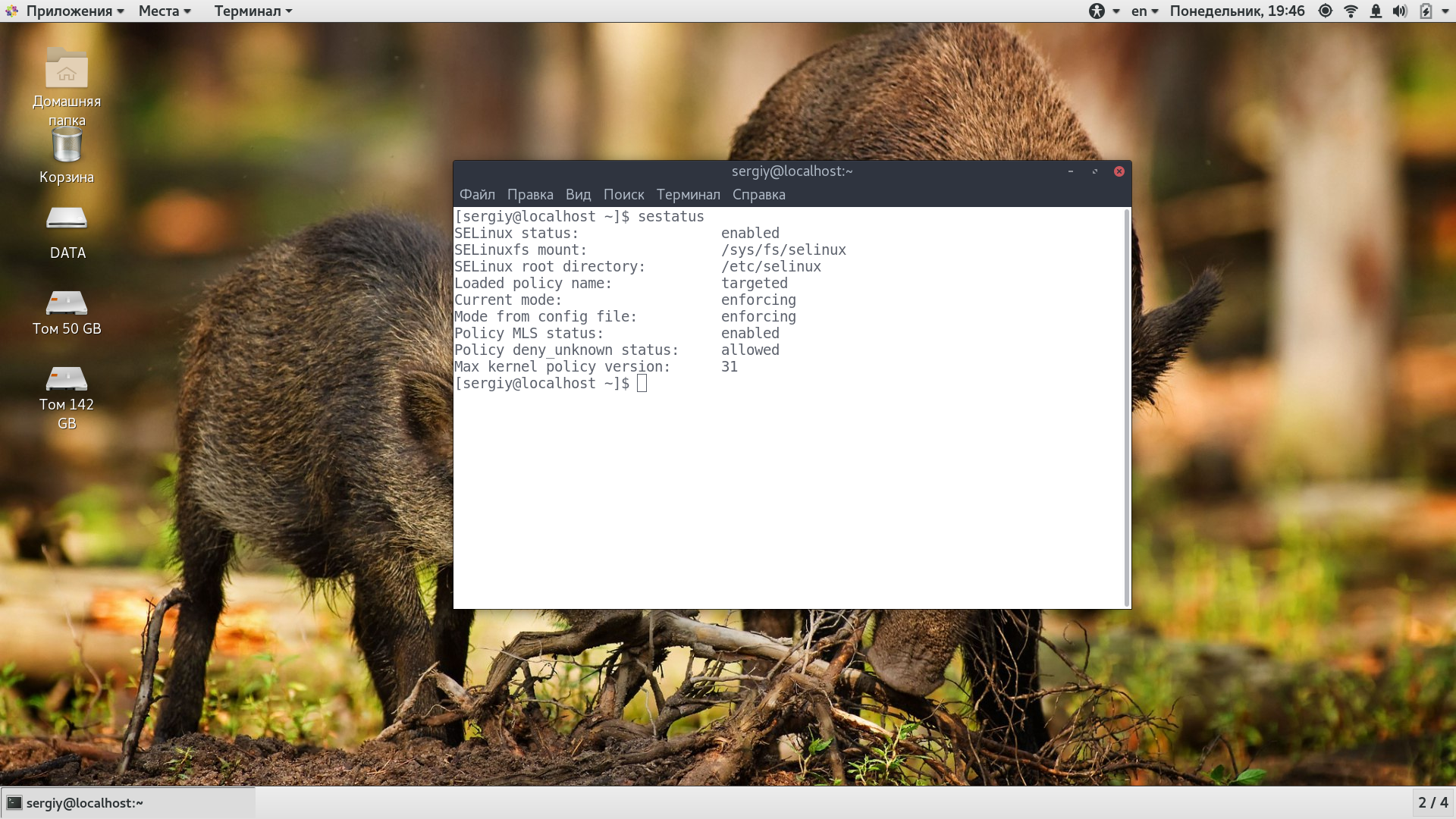Open the Wi-Fi network indicator
The height and width of the screenshot is (819, 1456).
[1351, 11]
